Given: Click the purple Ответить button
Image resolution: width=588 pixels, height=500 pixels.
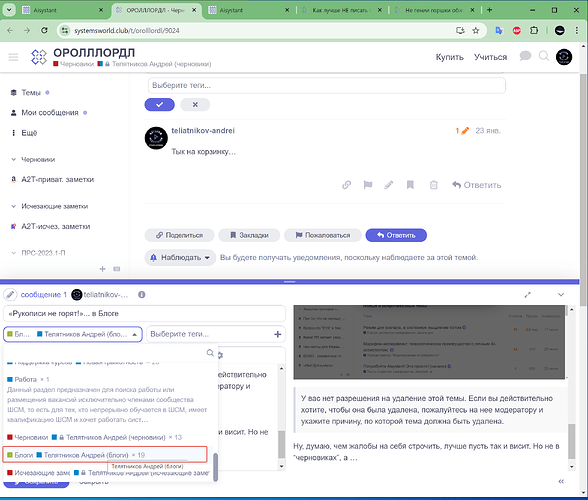Looking at the screenshot, I should [x=396, y=235].
